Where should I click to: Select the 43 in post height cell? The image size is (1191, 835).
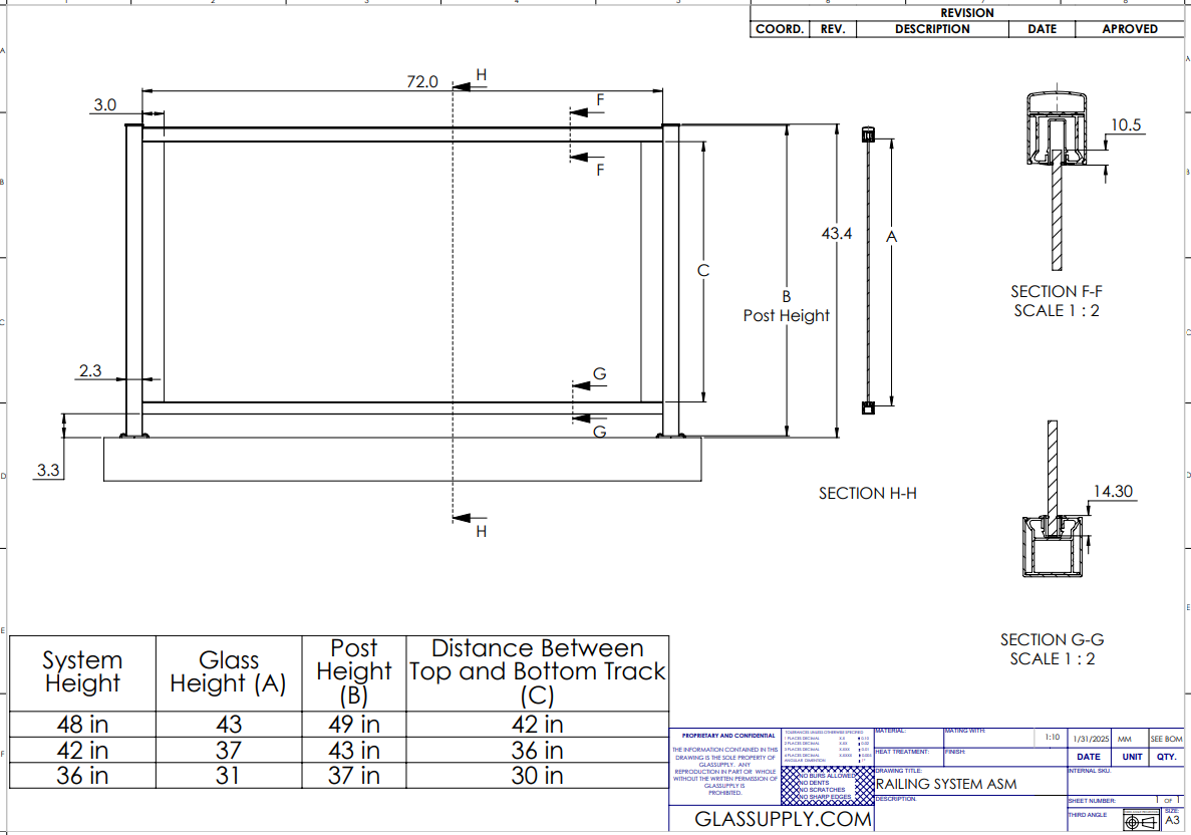(354, 751)
